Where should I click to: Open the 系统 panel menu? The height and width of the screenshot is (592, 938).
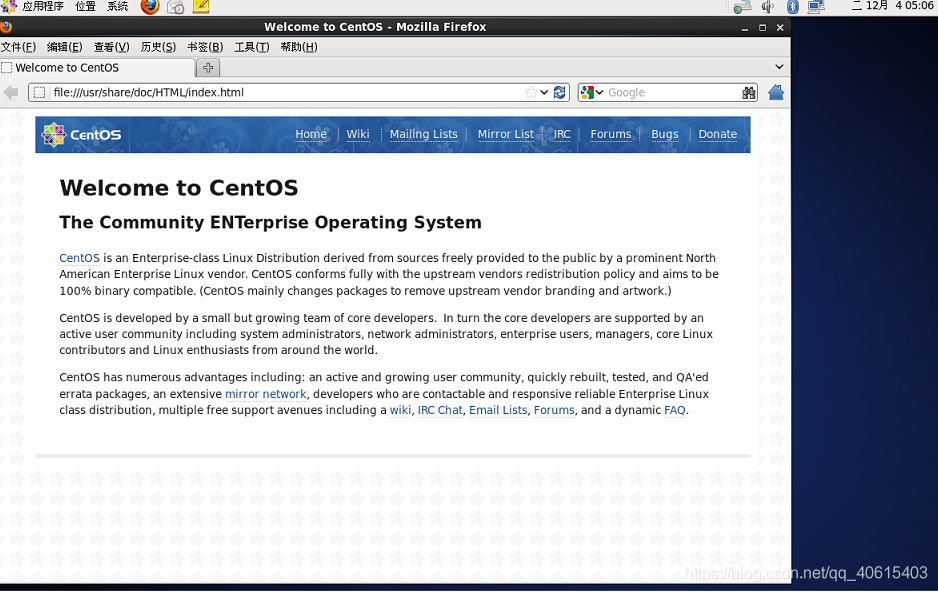coord(117,7)
